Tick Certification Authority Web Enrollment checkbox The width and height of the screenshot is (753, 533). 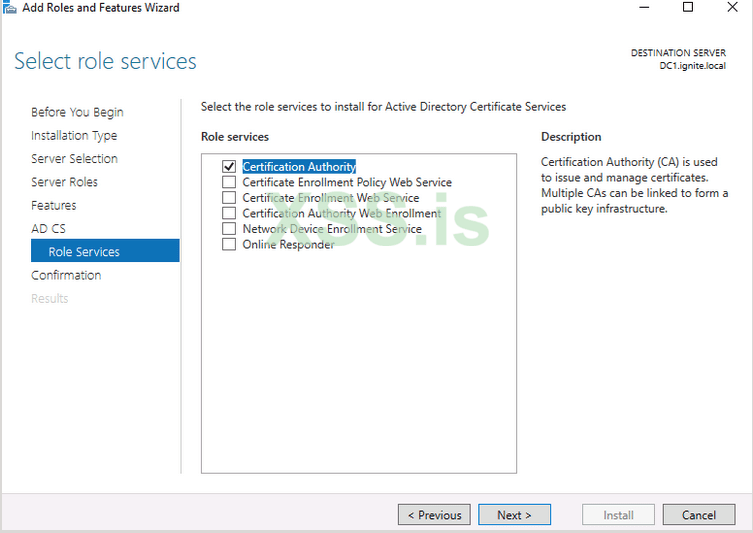(229, 214)
